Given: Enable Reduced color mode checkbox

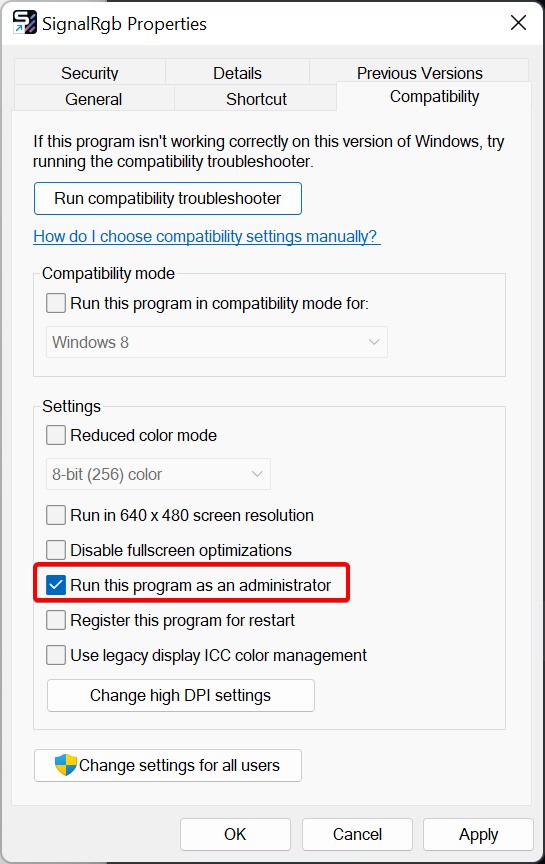Looking at the screenshot, I should pos(56,435).
